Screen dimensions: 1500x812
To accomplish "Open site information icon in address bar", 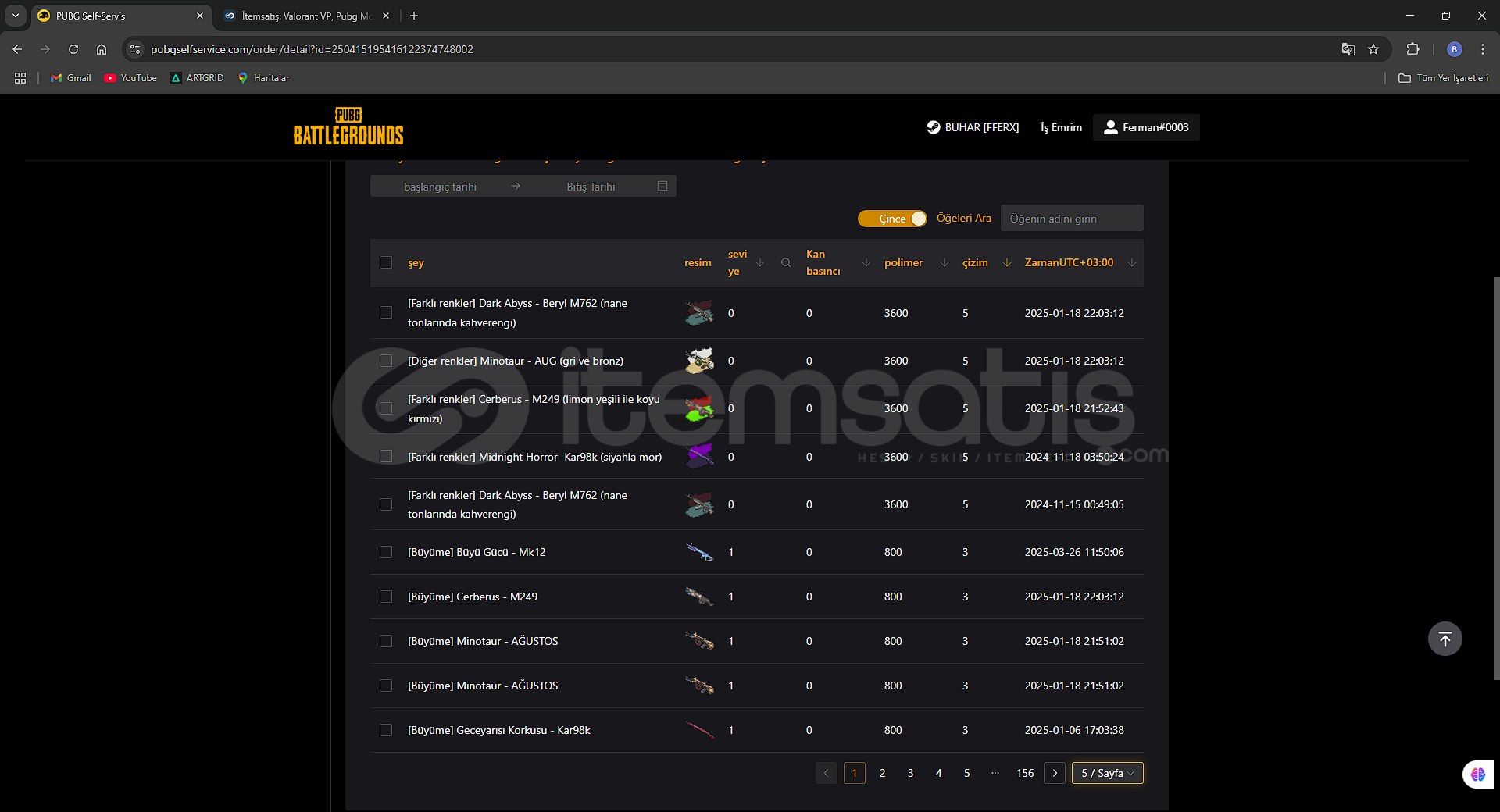I will 135,49.
